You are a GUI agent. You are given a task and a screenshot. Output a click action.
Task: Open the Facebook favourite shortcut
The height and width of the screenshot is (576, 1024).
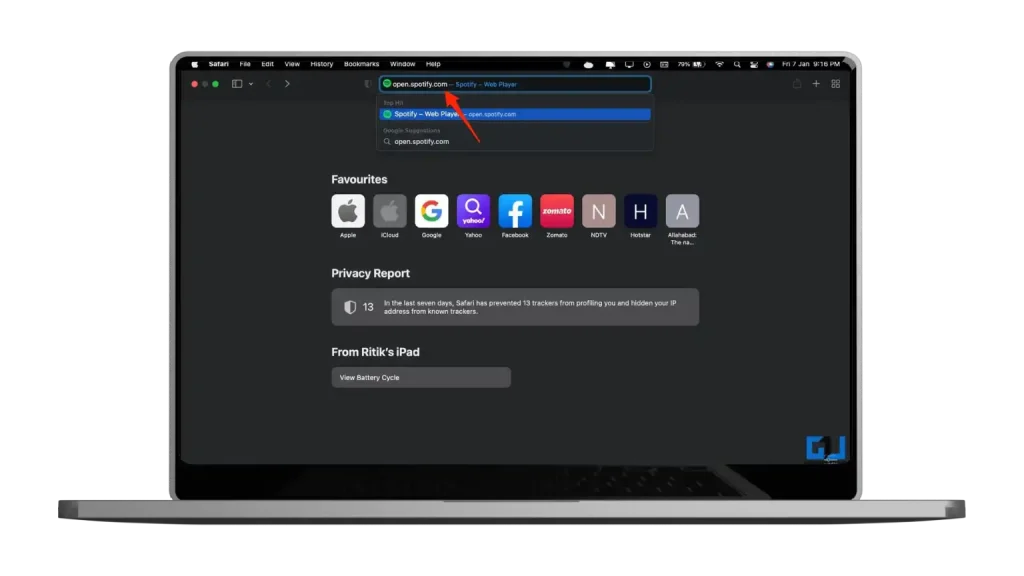coord(515,211)
